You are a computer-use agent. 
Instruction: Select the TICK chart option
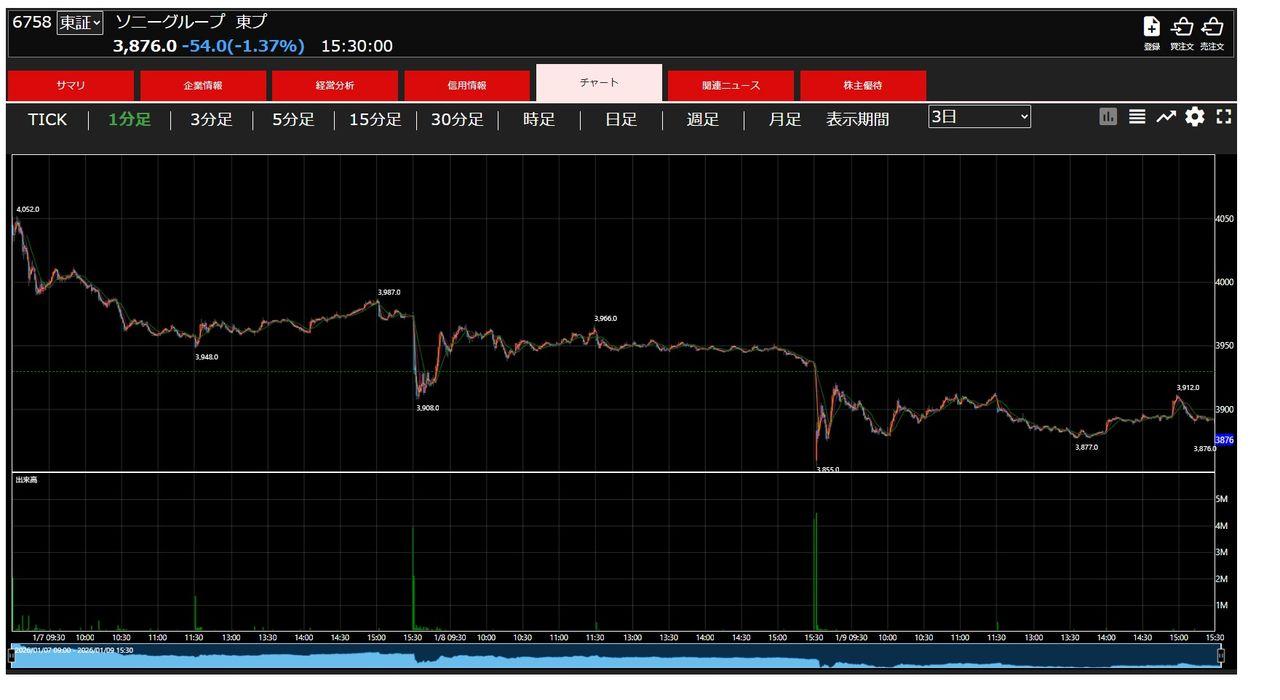click(47, 120)
